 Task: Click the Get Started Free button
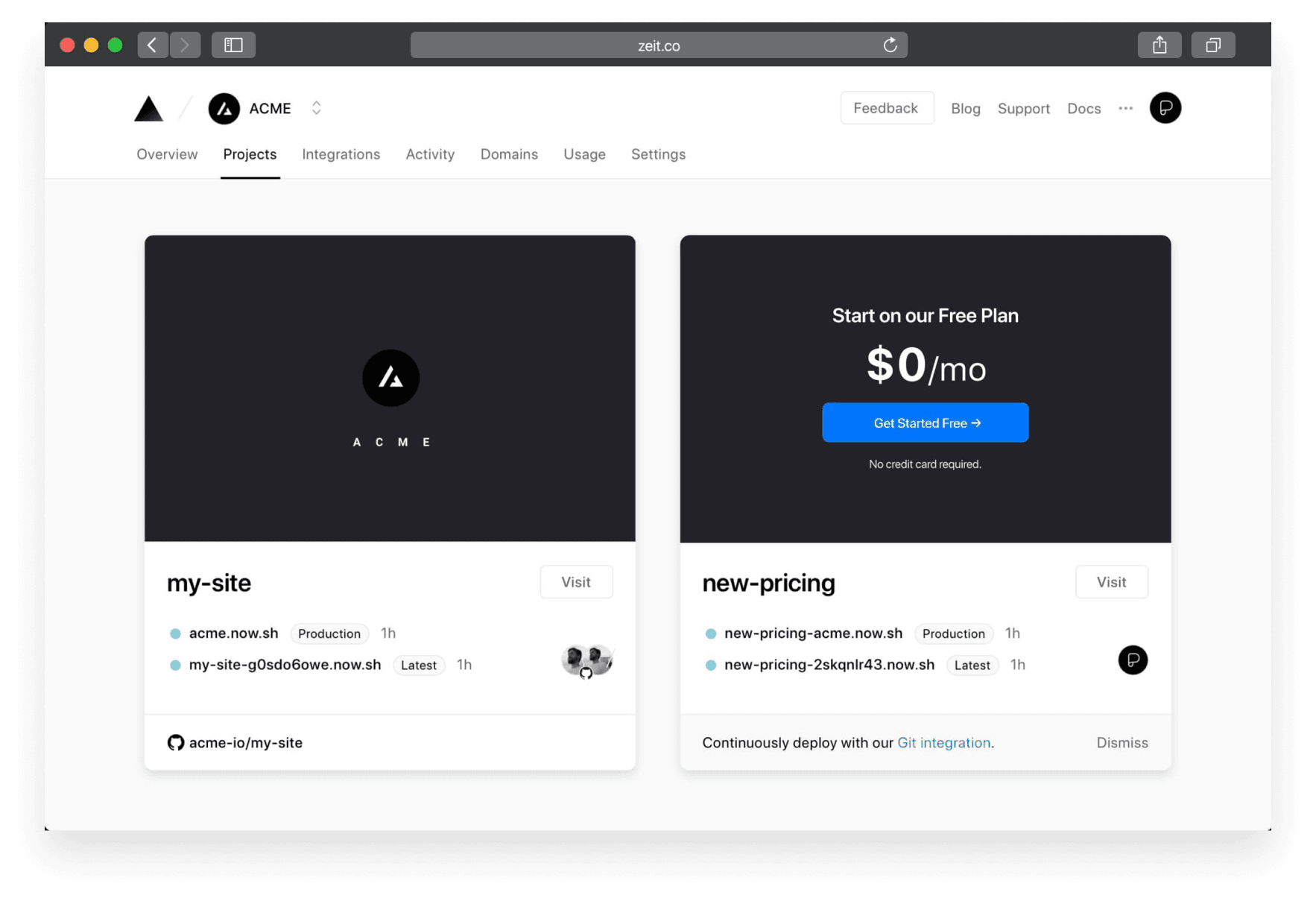925,423
